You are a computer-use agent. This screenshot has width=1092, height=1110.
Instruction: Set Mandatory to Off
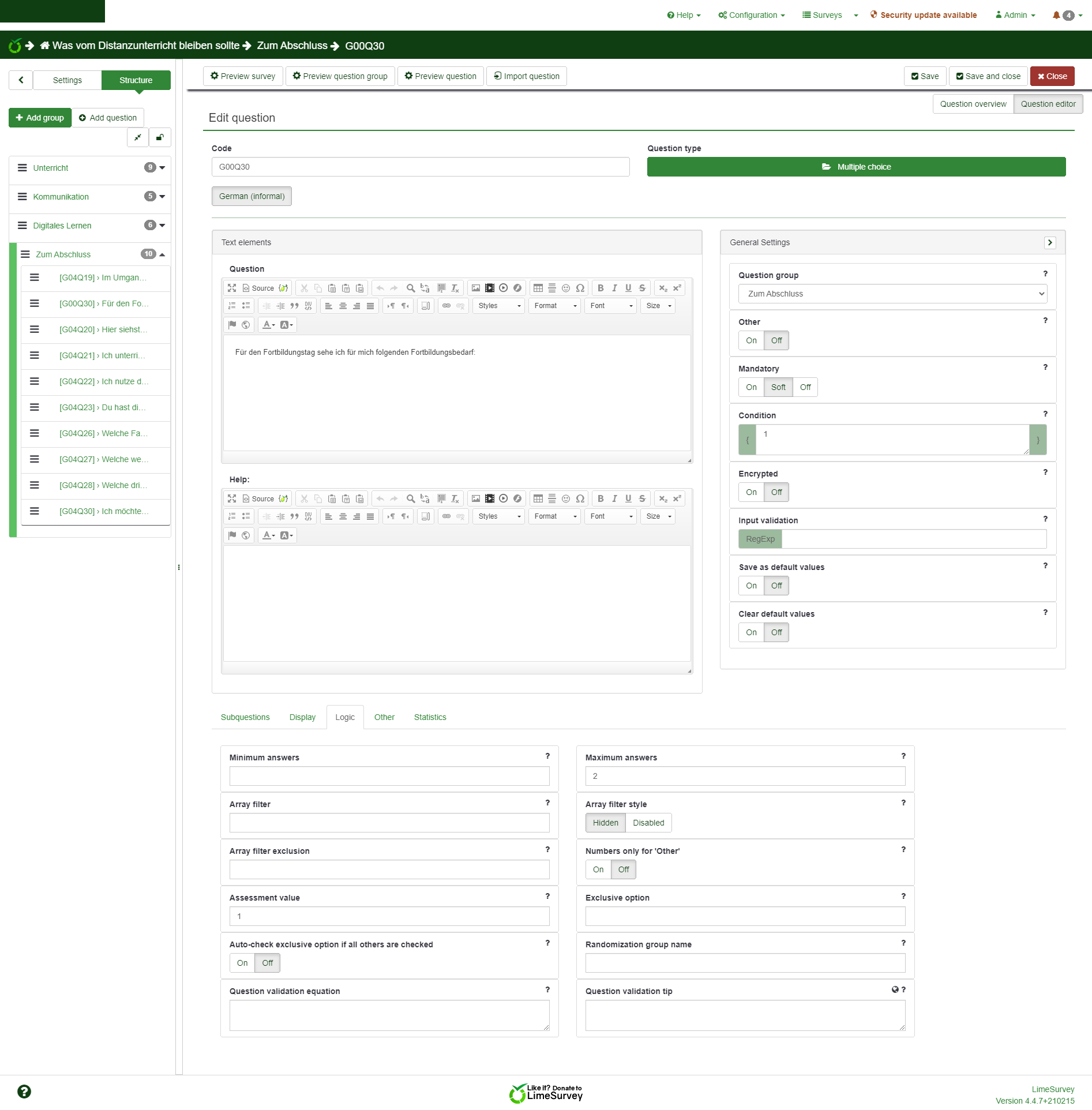(x=805, y=387)
